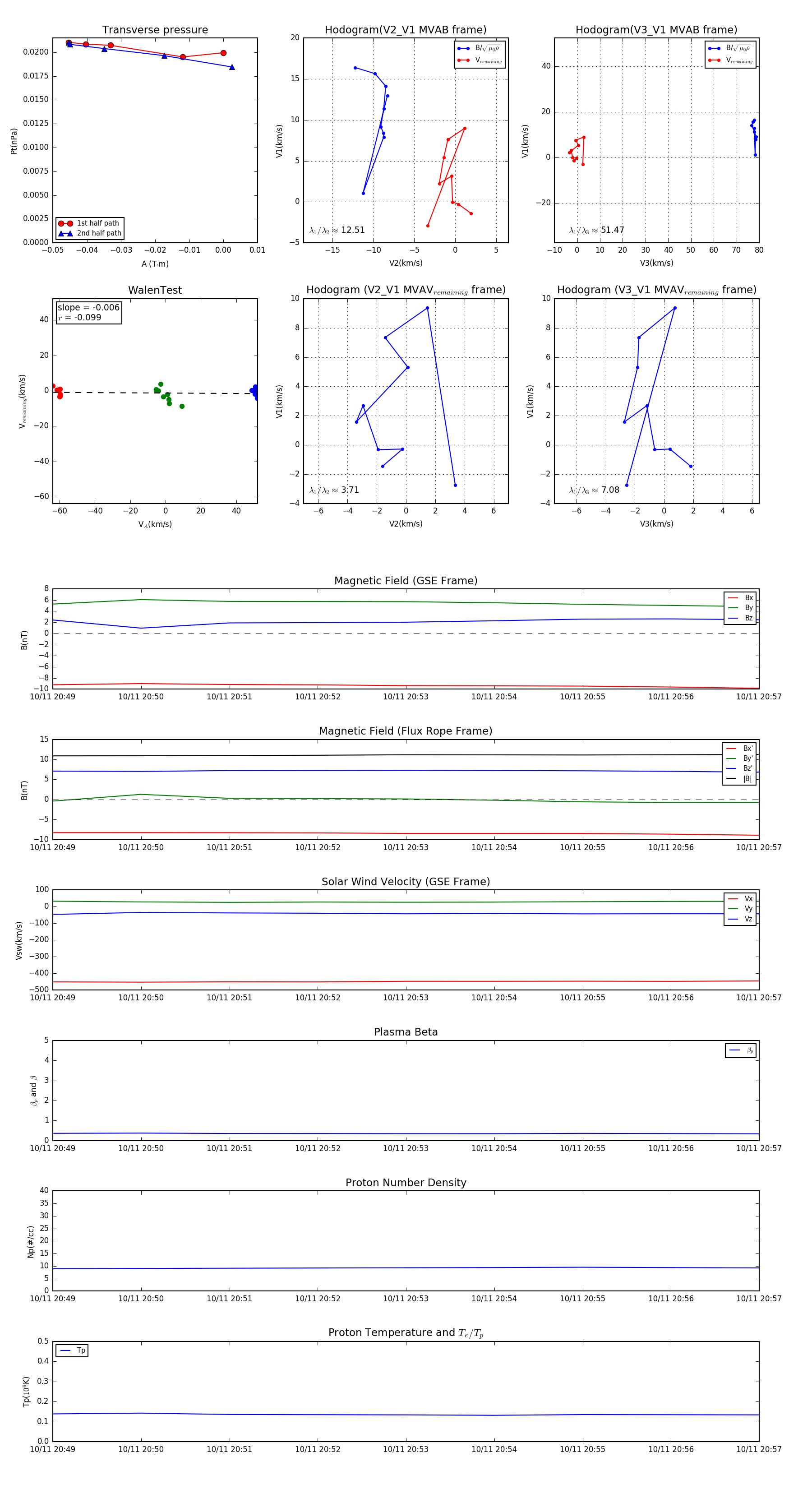
Task: Click the "2nd half path" legend entry
Action: pyautogui.click(x=90, y=234)
